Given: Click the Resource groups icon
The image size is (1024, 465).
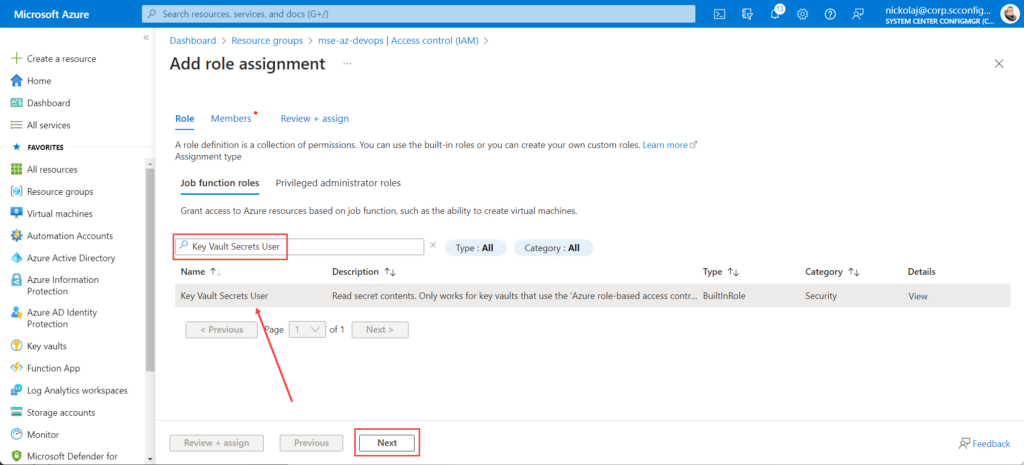Looking at the screenshot, I should coord(17,191).
